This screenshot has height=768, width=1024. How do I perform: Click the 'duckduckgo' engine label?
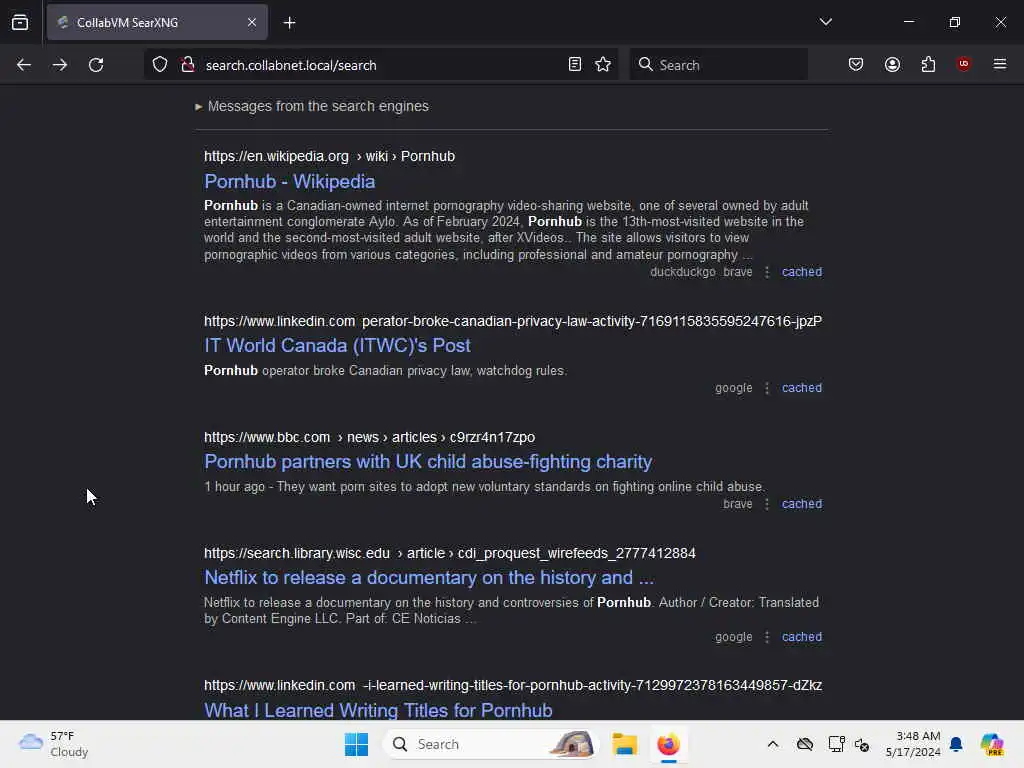(682, 272)
